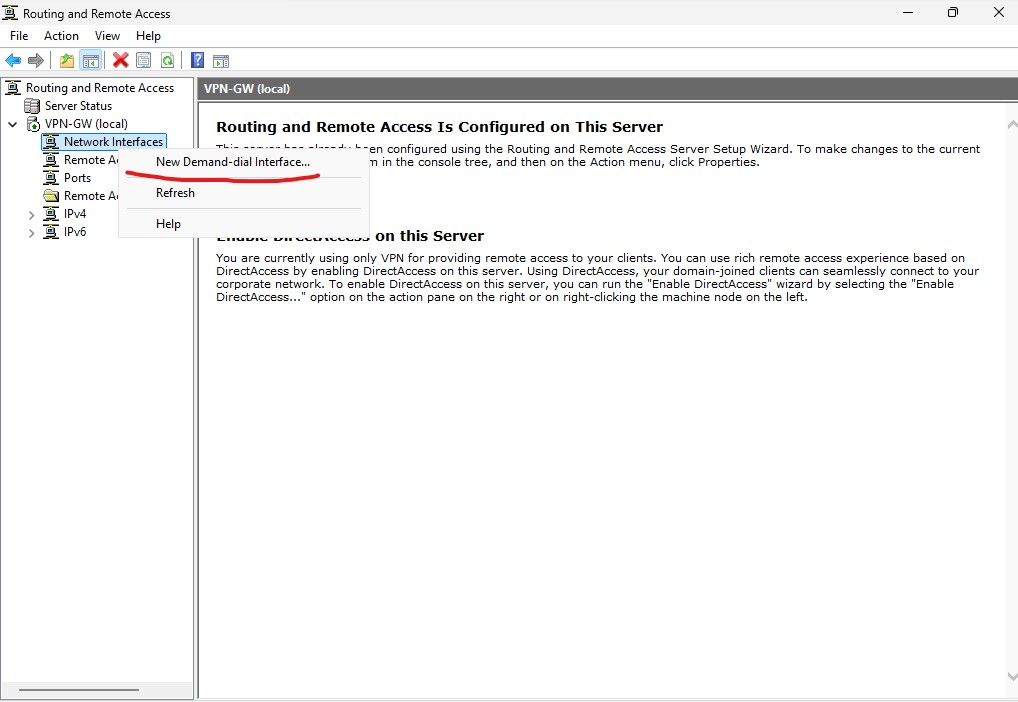The height and width of the screenshot is (702, 1018).
Task: Expand the IPv4 tree node
Action: [31, 214]
